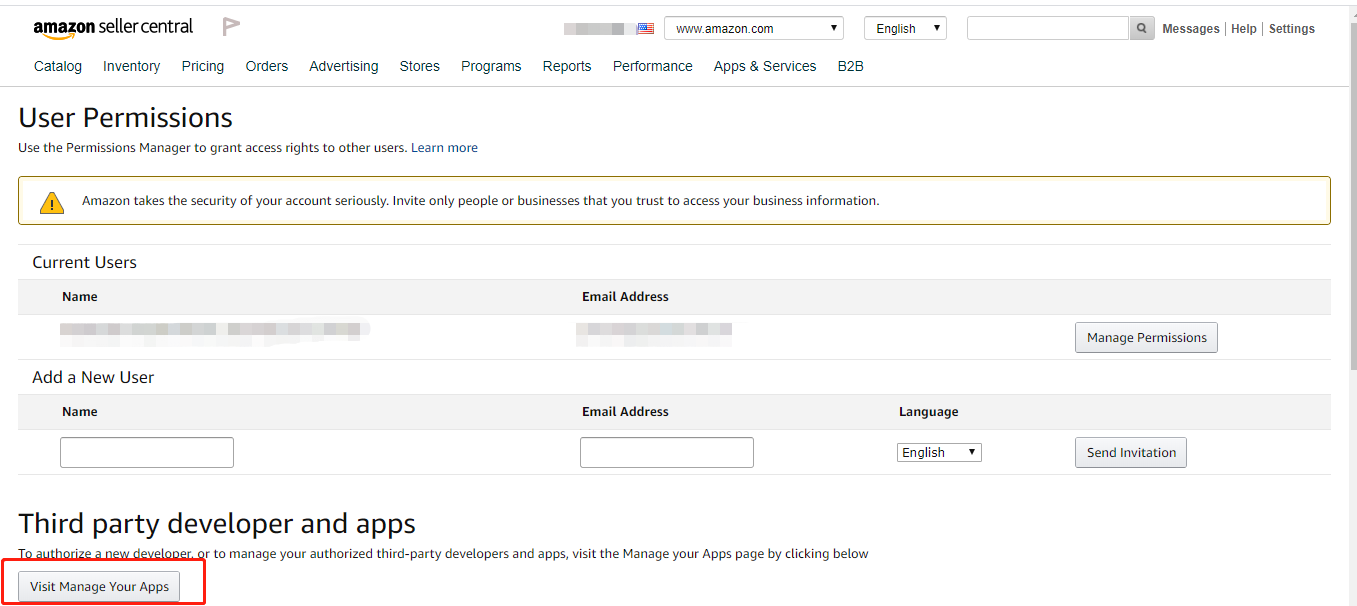Expand the new user Language dropdown

[x=939, y=452]
